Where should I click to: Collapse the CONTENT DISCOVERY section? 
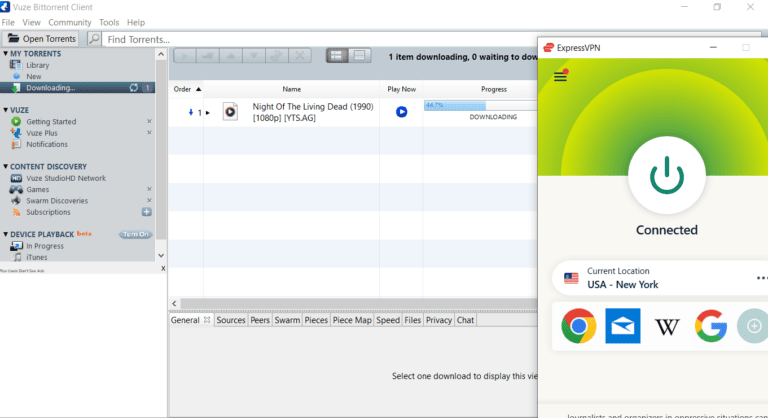[x=6, y=167]
